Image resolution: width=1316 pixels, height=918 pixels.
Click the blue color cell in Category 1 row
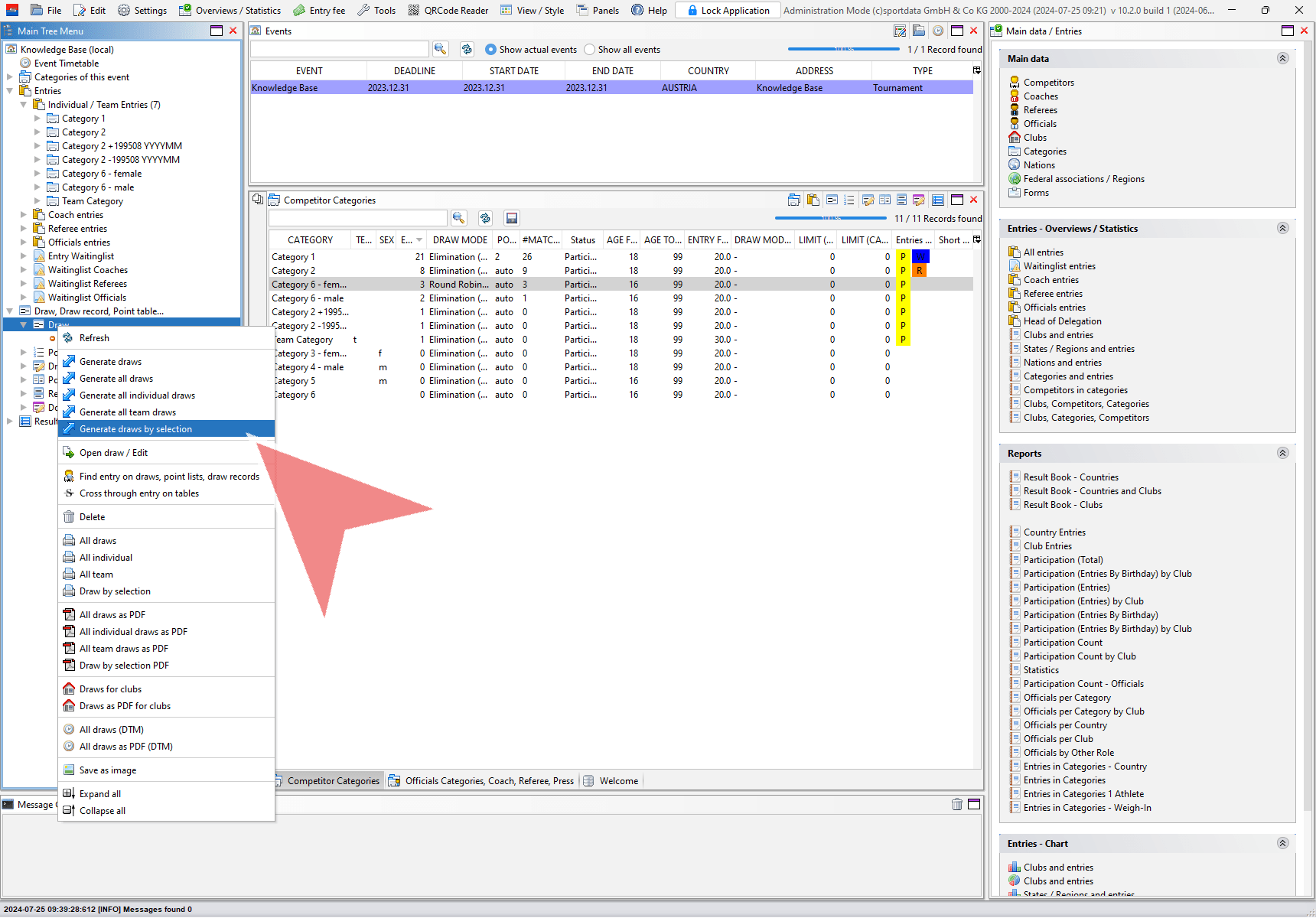point(920,257)
